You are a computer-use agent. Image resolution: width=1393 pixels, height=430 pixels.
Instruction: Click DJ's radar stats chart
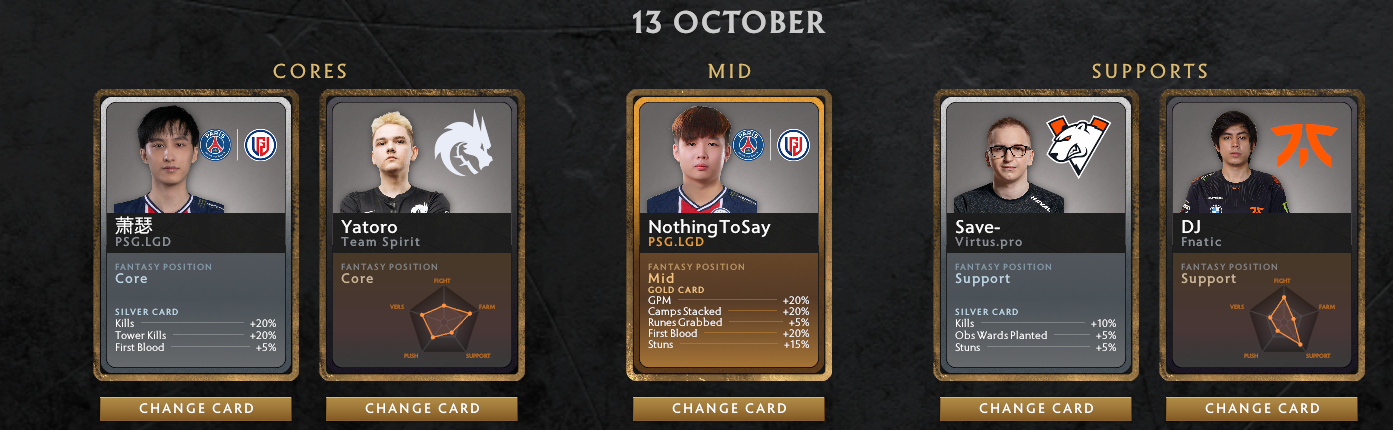coord(1281,319)
